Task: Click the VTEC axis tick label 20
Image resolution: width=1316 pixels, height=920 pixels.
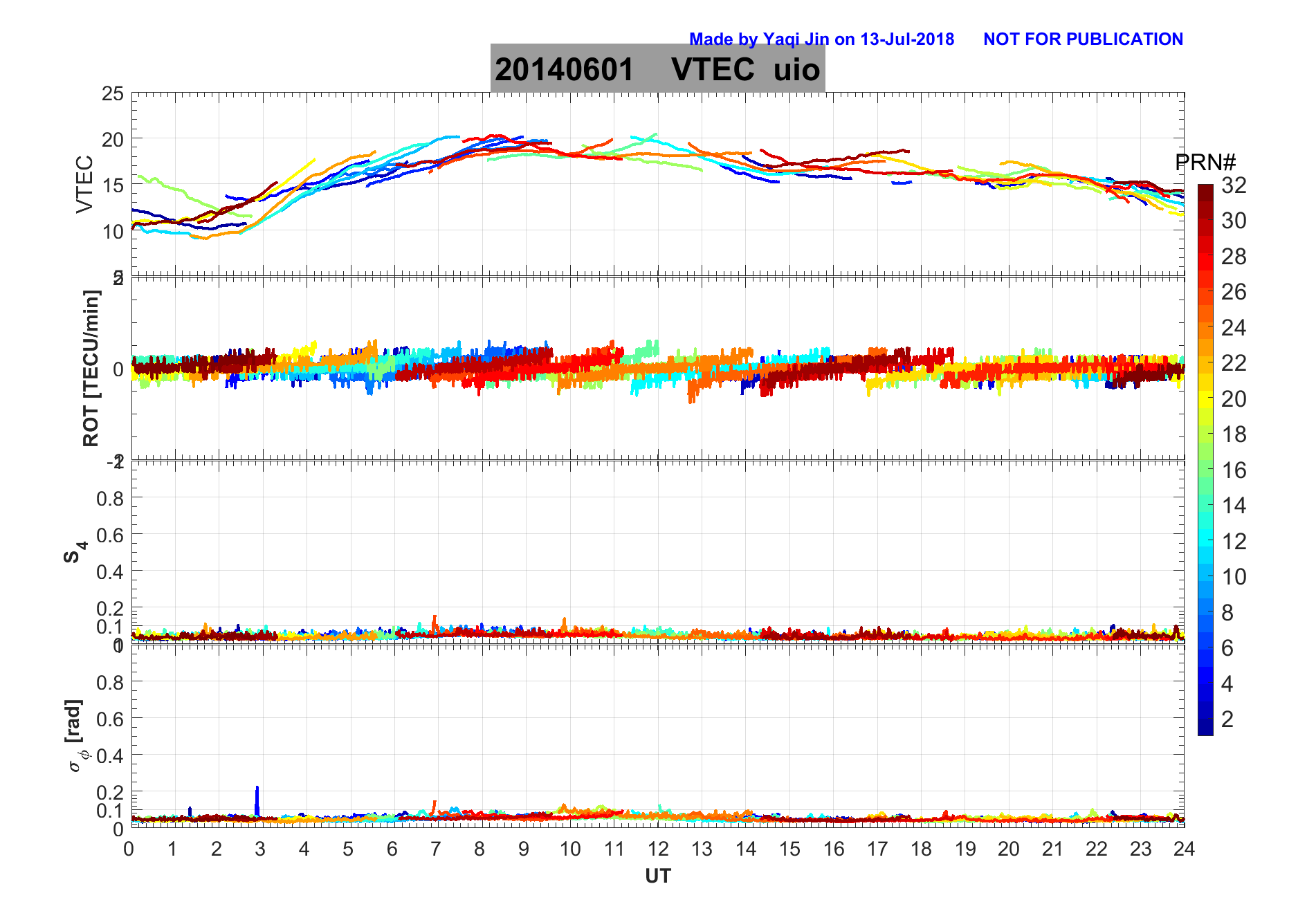Action: (x=113, y=140)
